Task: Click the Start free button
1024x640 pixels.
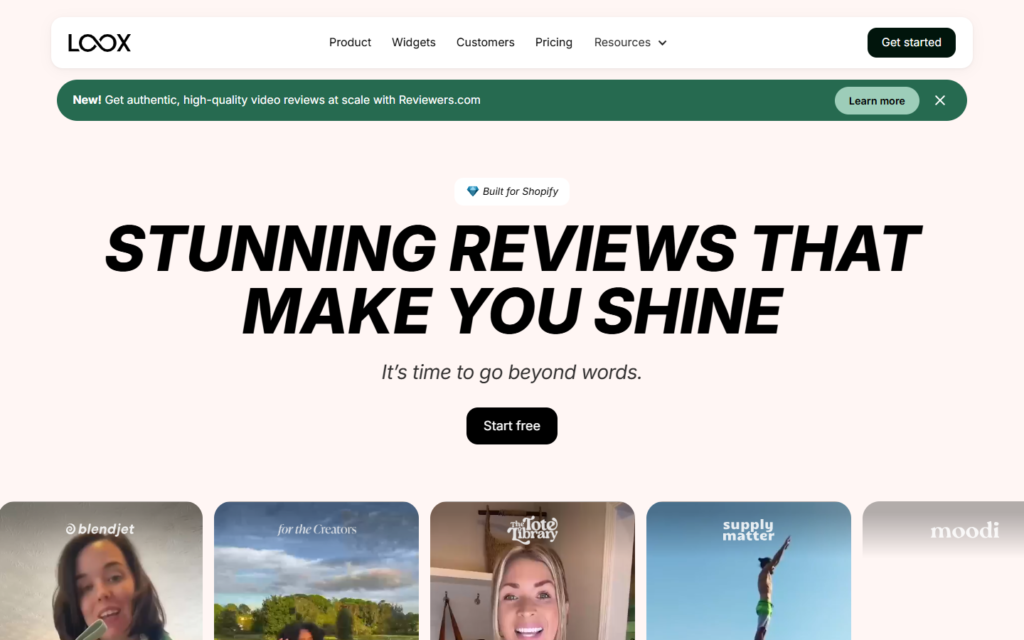Action: click(512, 426)
